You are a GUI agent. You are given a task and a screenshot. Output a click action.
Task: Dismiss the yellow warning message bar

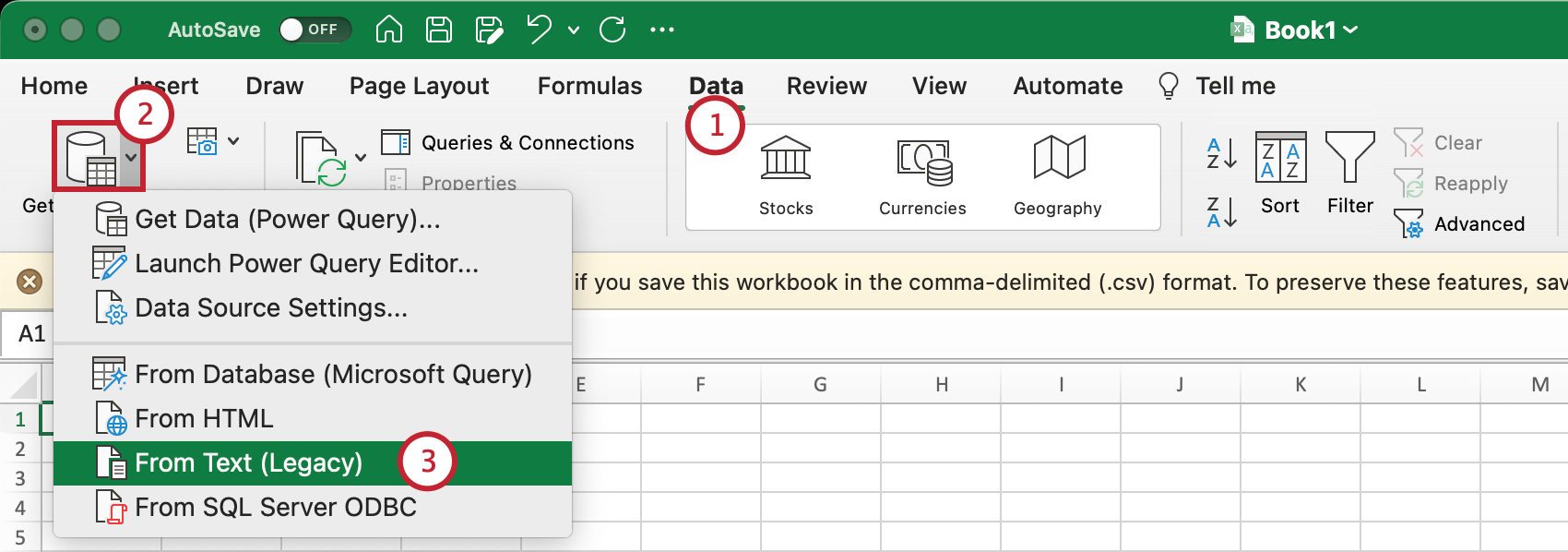coord(30,282)
